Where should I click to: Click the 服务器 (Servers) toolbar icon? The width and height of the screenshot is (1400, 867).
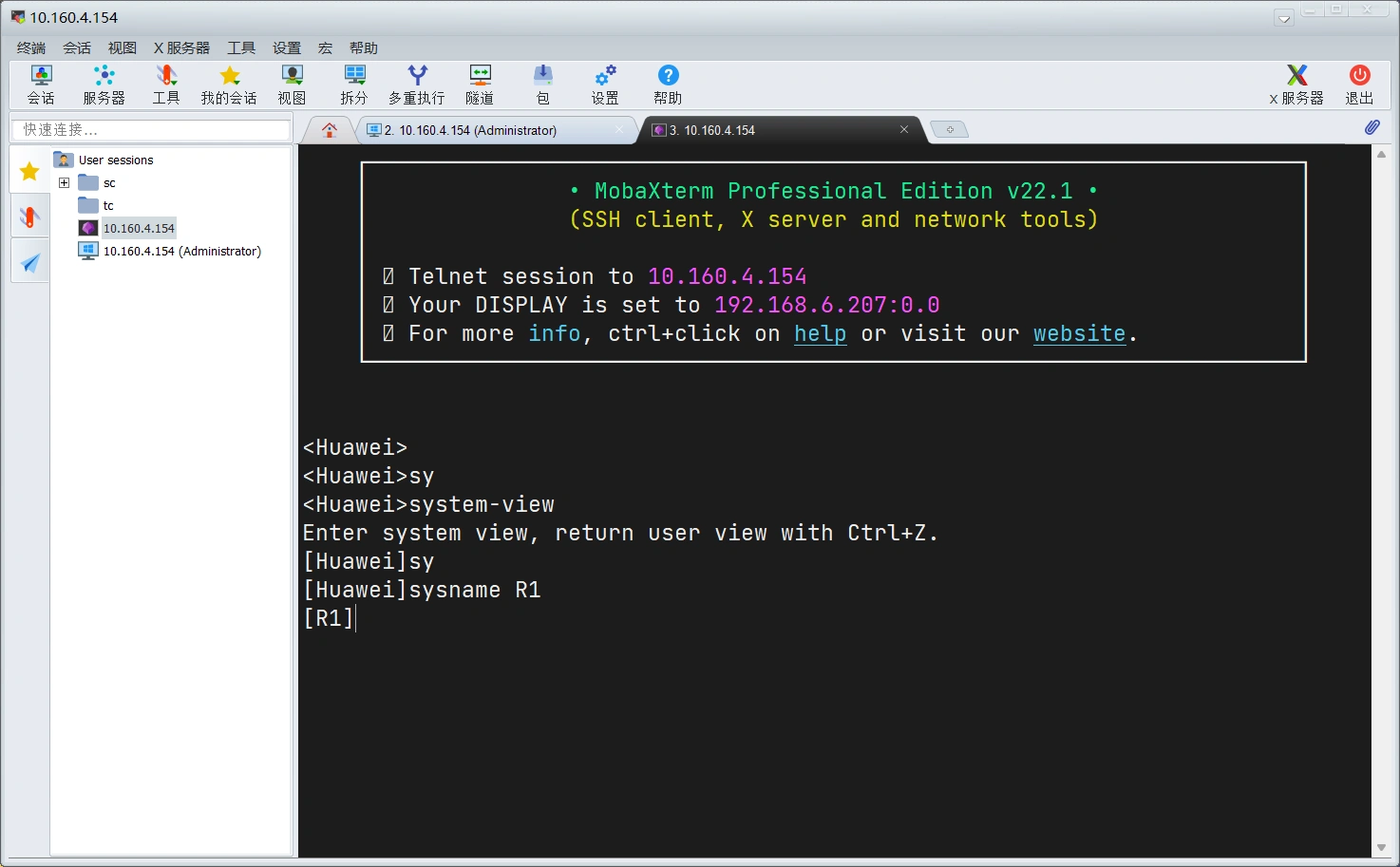click(x=104, y=85)
